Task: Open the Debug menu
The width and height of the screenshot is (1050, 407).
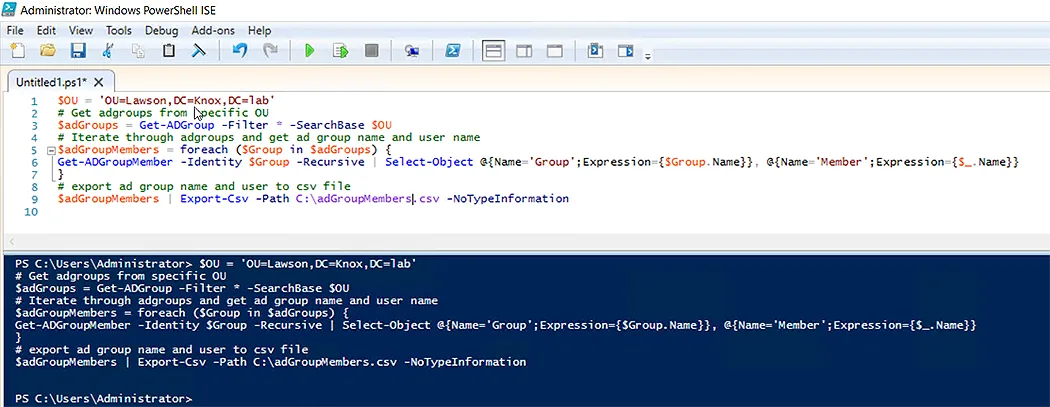Action: pyautogui.click(x=161, y=31)
